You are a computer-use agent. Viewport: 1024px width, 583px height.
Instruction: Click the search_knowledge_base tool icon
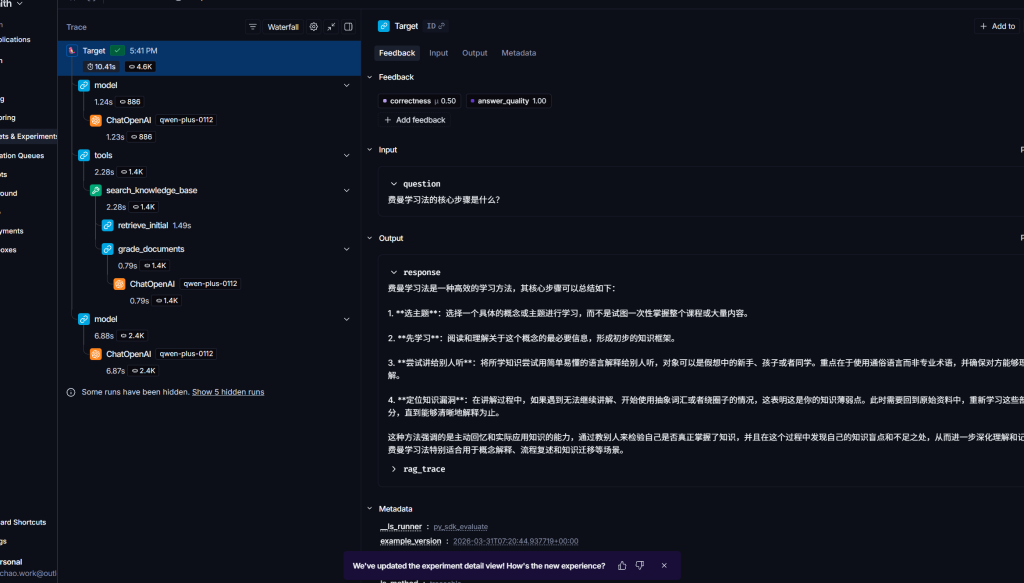[x=95, y=190]
